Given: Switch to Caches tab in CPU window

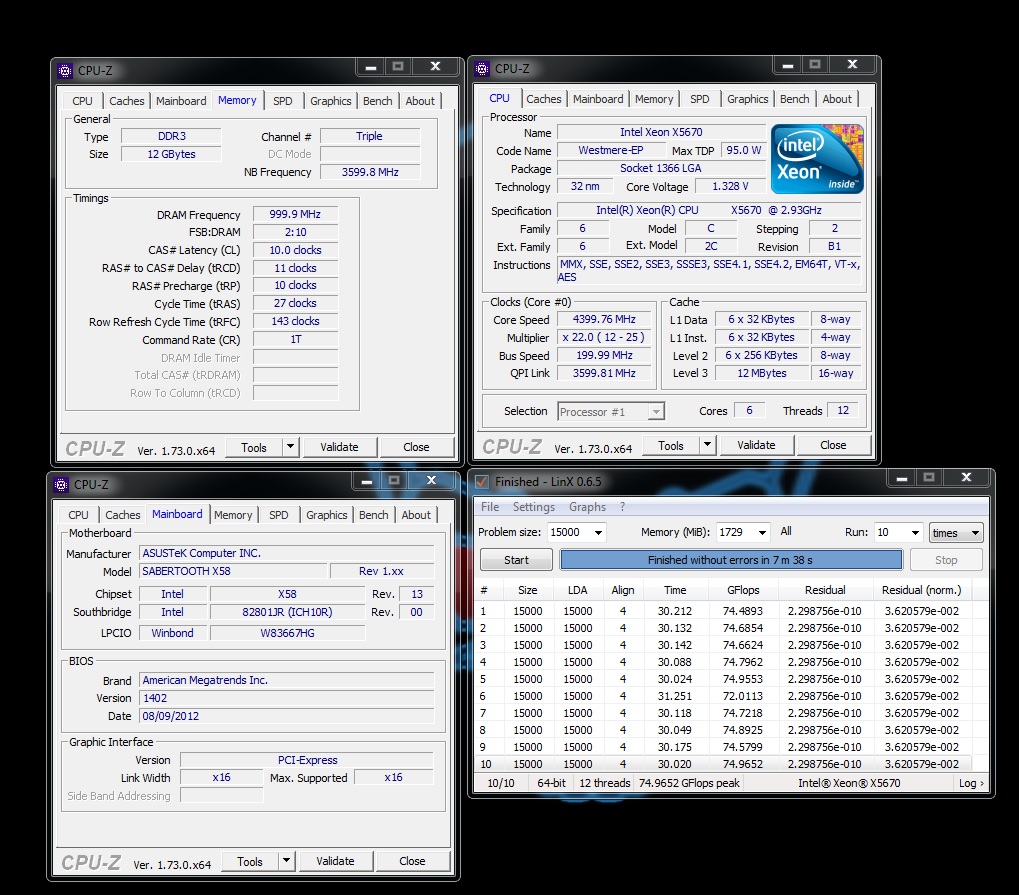Looking at the screenshot, I should pyautogui.click(x=543, y=99).
